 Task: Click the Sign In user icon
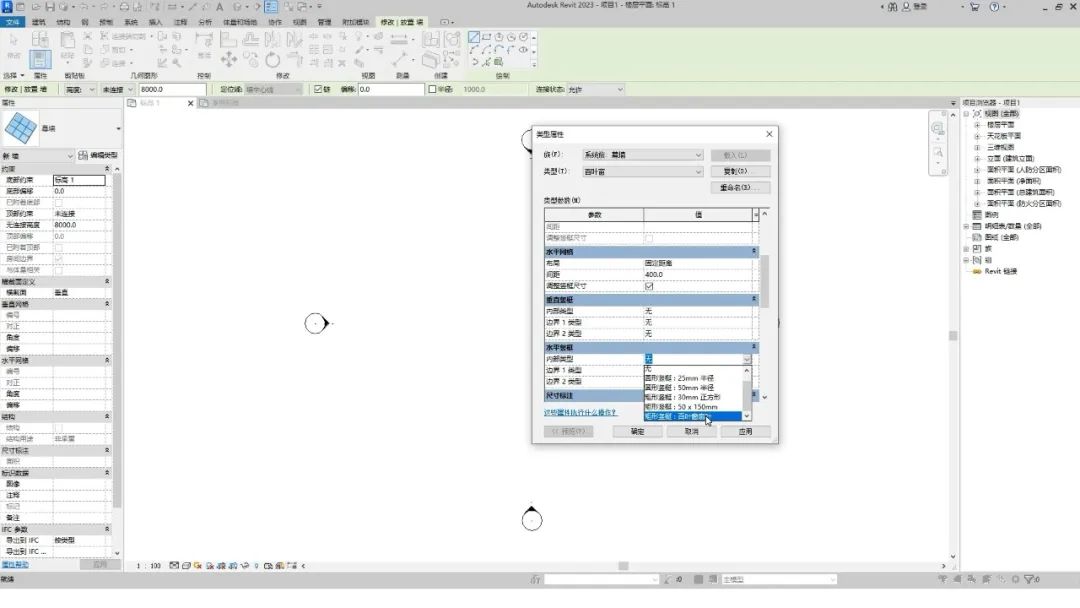click(x=906, y=7)
